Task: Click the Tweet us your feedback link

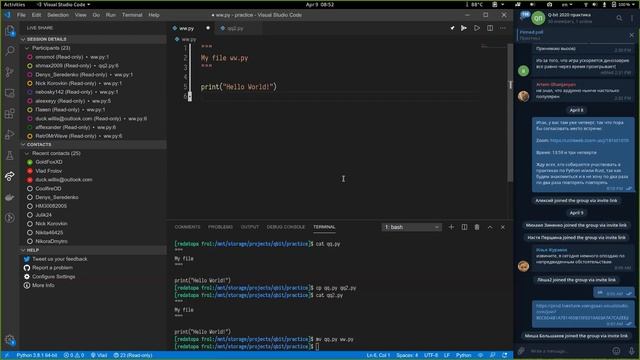Action: [x=60, y=259]
